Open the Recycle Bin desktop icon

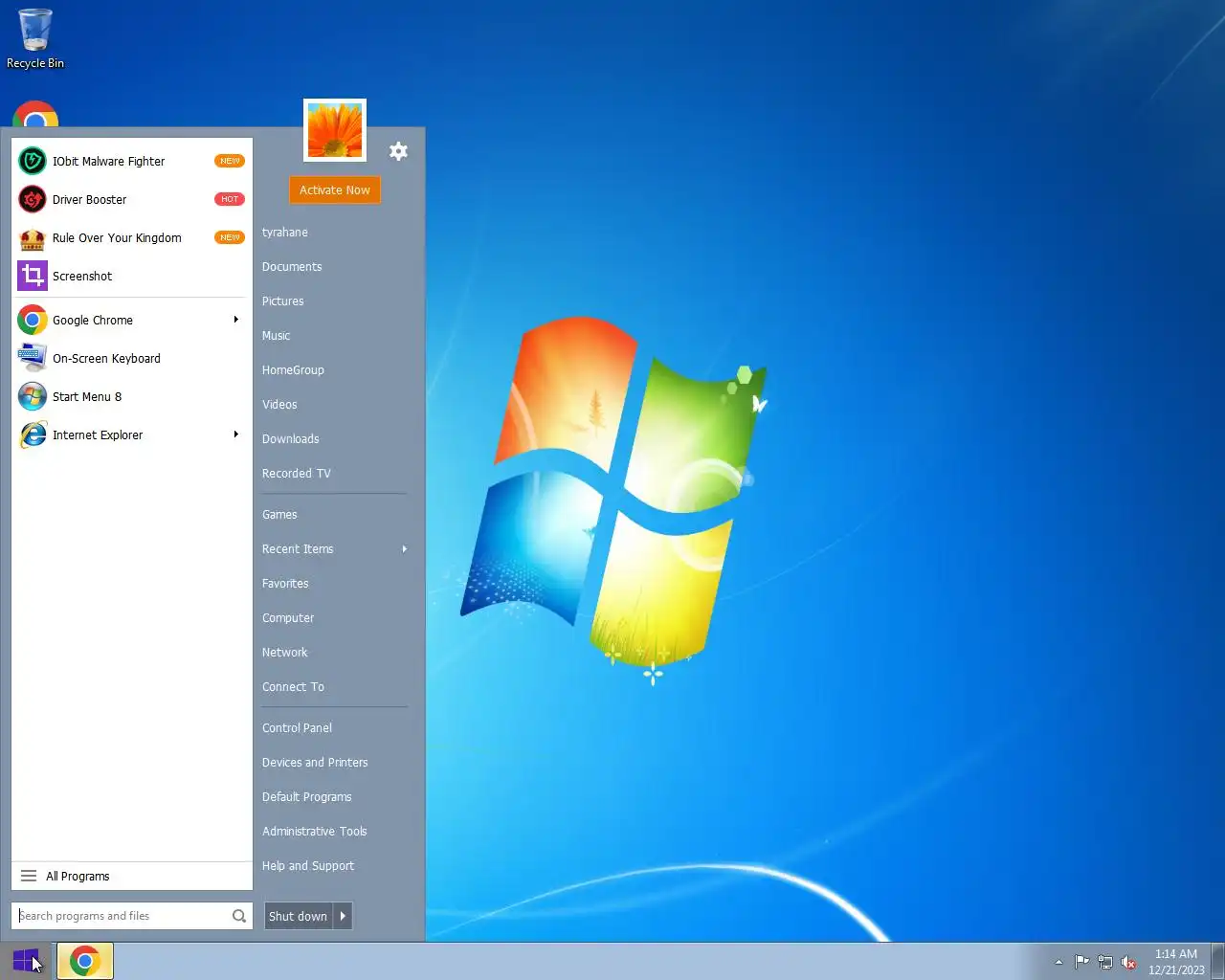[x=35, y=39]
